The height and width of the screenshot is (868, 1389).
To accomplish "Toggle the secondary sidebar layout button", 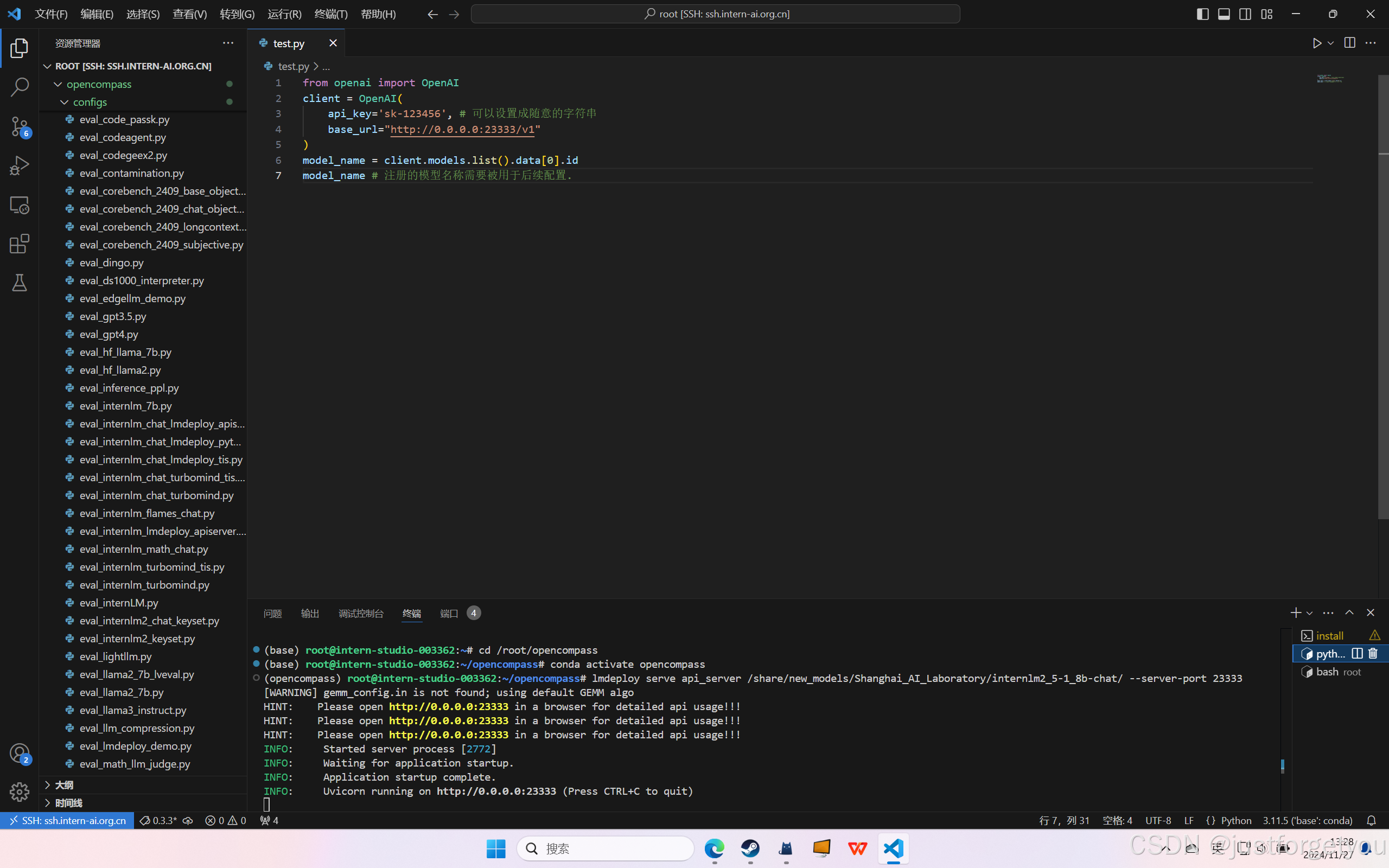I will pyautogui.click(x=1245, y=14).
